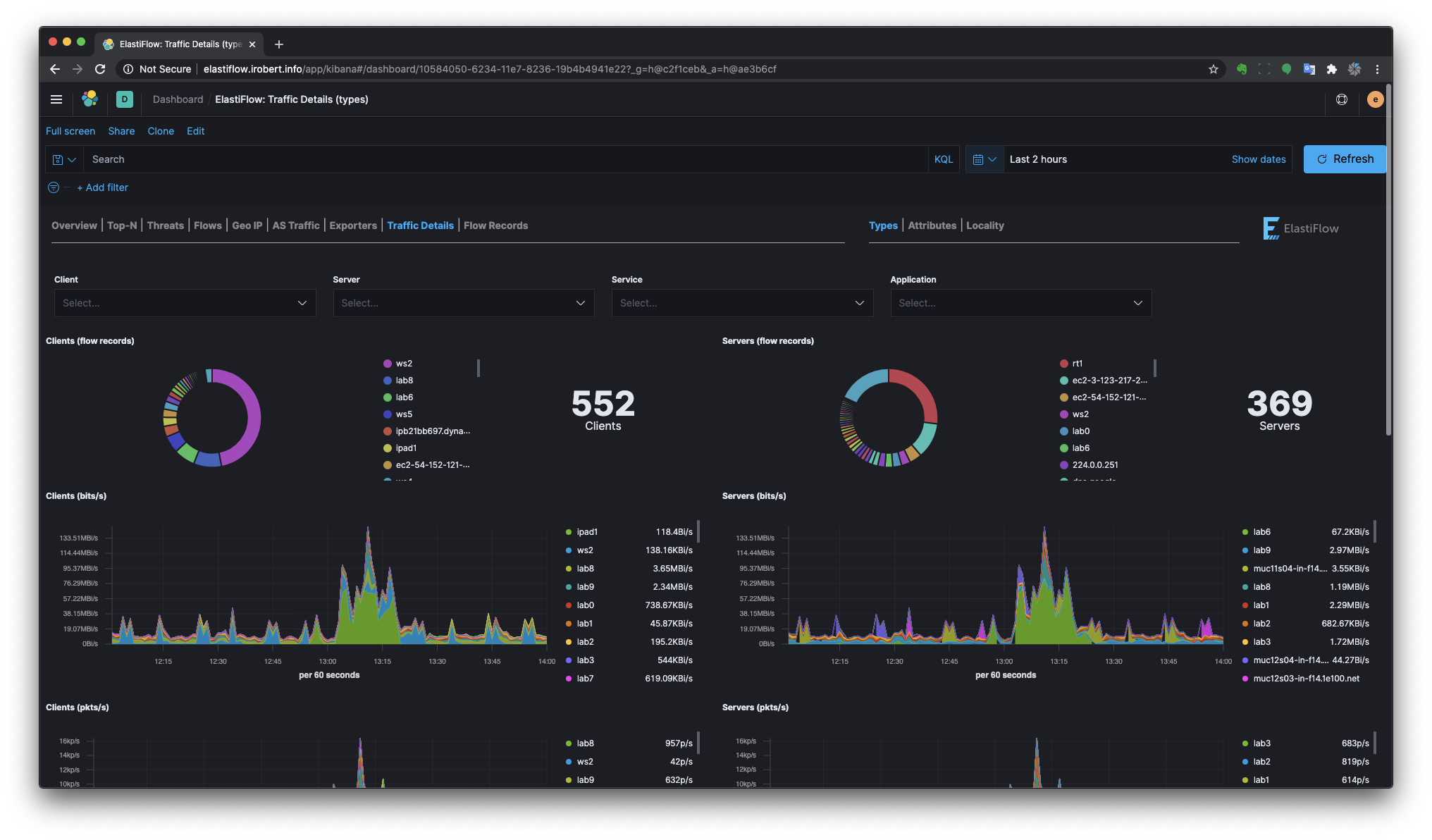Click the Edit dashboard link
Image resolution: width=1432 pixels, height=840 pixels.
point(196,131)
